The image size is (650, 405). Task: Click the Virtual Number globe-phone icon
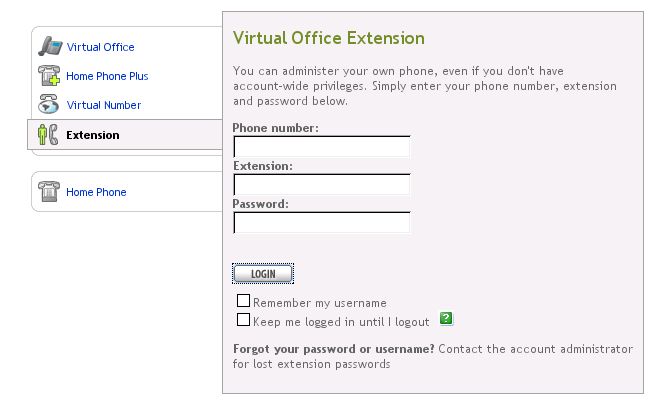[x=50, y=104]
